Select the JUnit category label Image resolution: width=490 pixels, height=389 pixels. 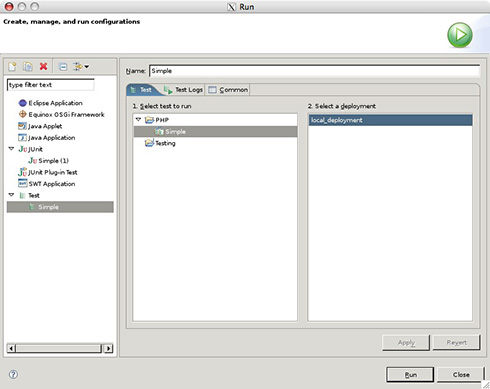[35, 149]
